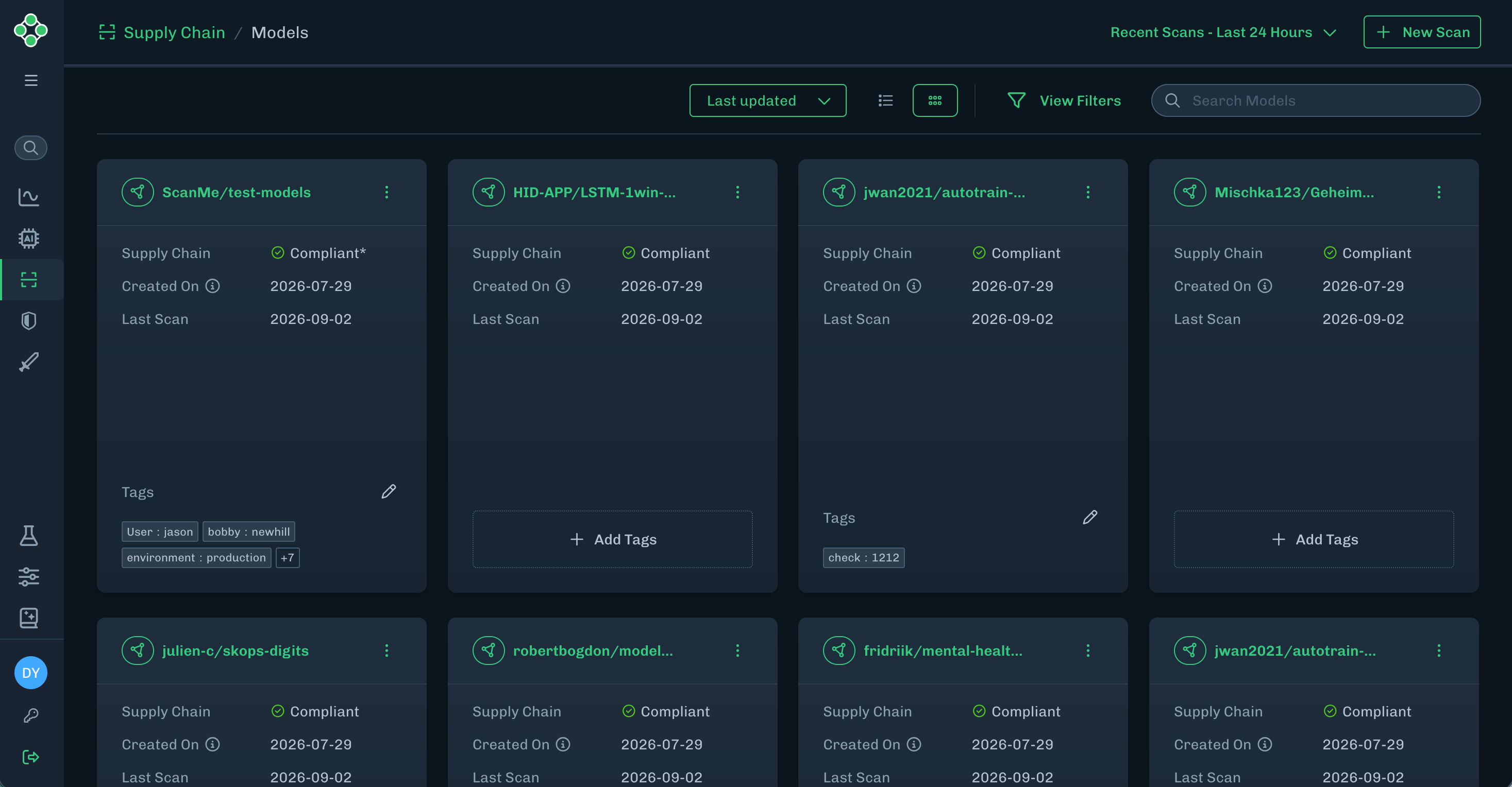Screen dimensions: 1512x787
Task: Click the DY user avatar
Action: (x=31, y=673)
